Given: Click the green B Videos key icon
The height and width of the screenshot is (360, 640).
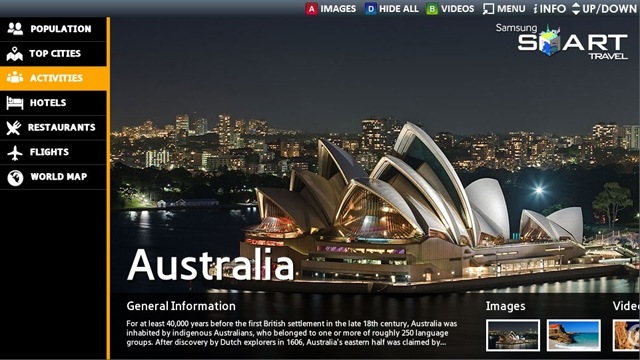Looking at the screenshot, I should tap(432, 9).
